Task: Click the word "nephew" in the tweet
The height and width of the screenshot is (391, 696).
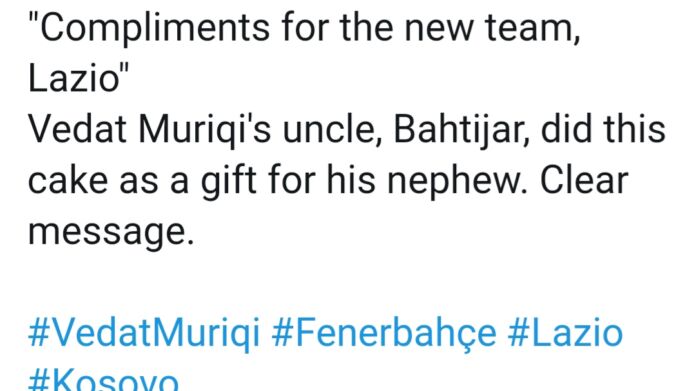Action: pyautogui.click(x=453, y=182)
